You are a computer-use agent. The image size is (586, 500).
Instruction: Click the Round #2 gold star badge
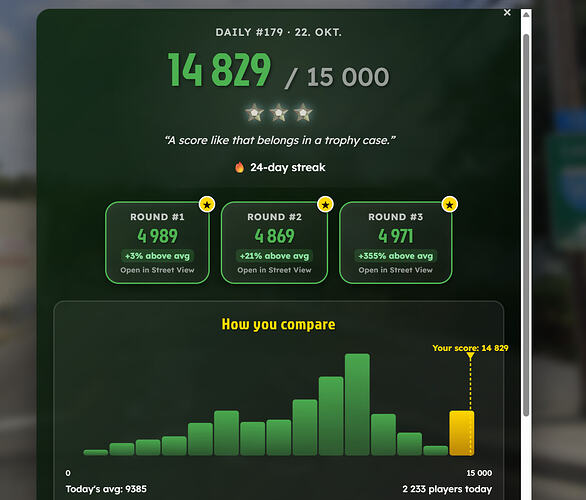tap(325, 204)
